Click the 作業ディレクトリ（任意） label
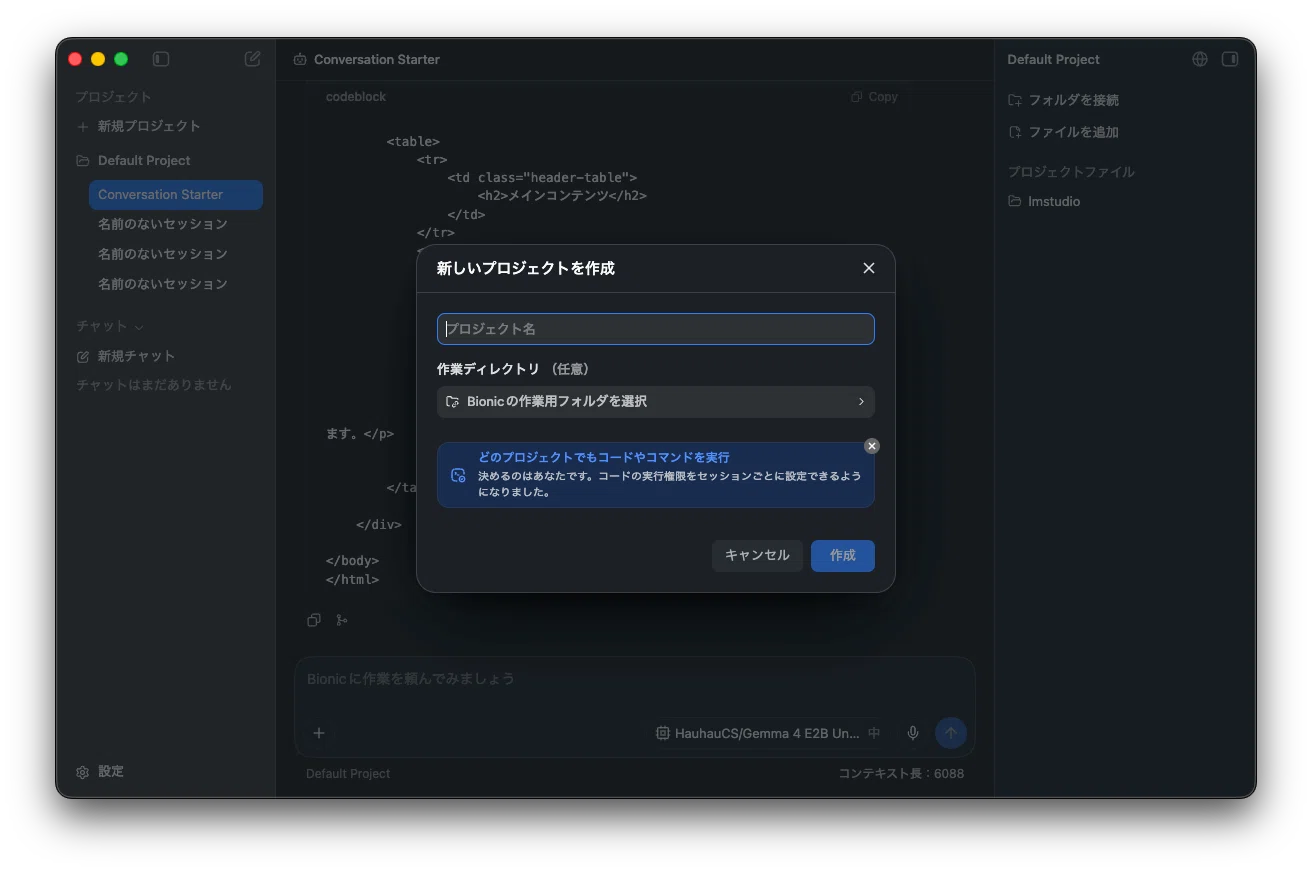 [x=513, y=369]
